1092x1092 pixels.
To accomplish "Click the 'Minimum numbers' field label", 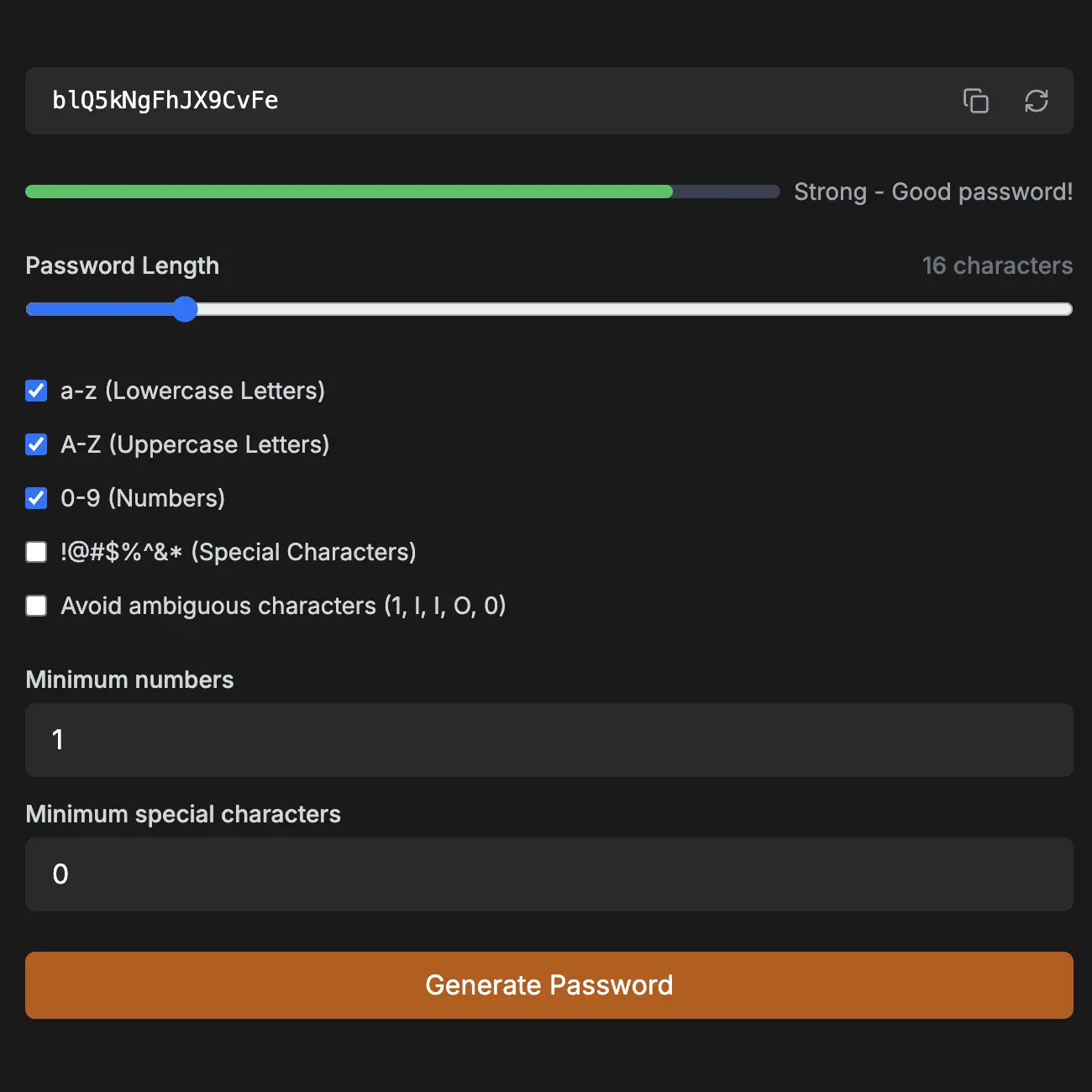I will [129, 680].
